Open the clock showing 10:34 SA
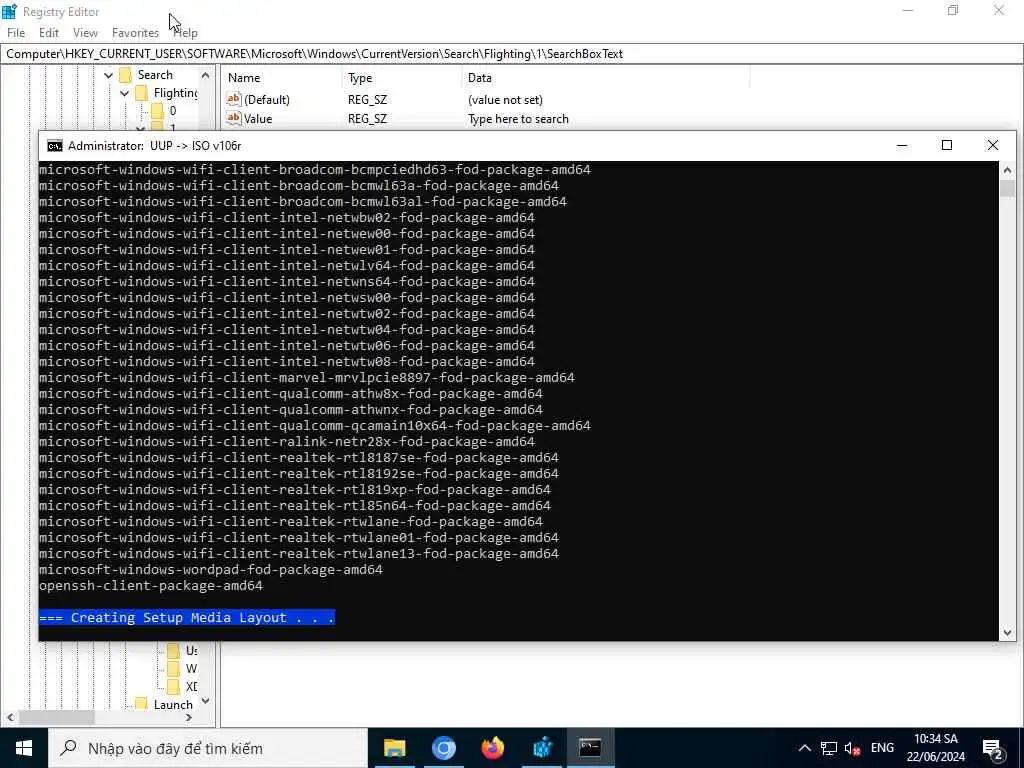Image resolution: width=1024 pixels, height=768 pixels. tap(936, 748)
